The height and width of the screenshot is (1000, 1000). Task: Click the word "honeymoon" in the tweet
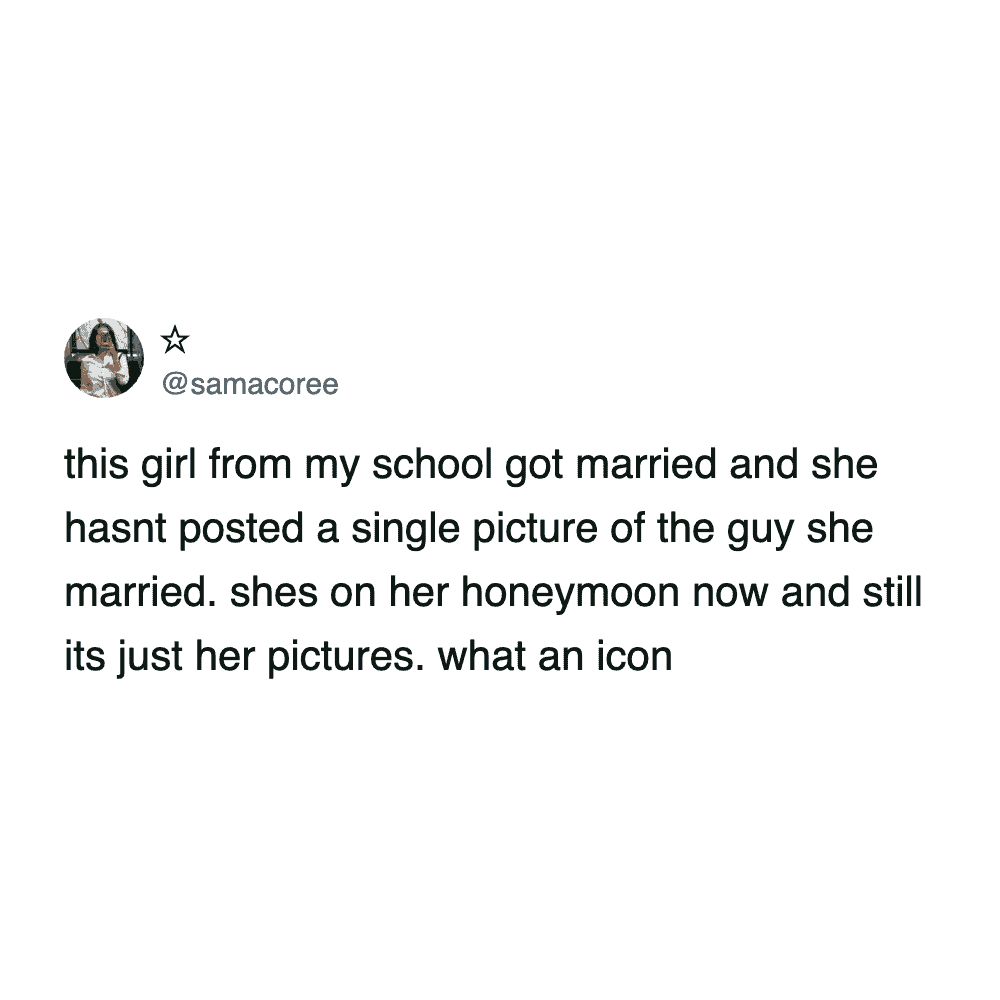[570, 592]
